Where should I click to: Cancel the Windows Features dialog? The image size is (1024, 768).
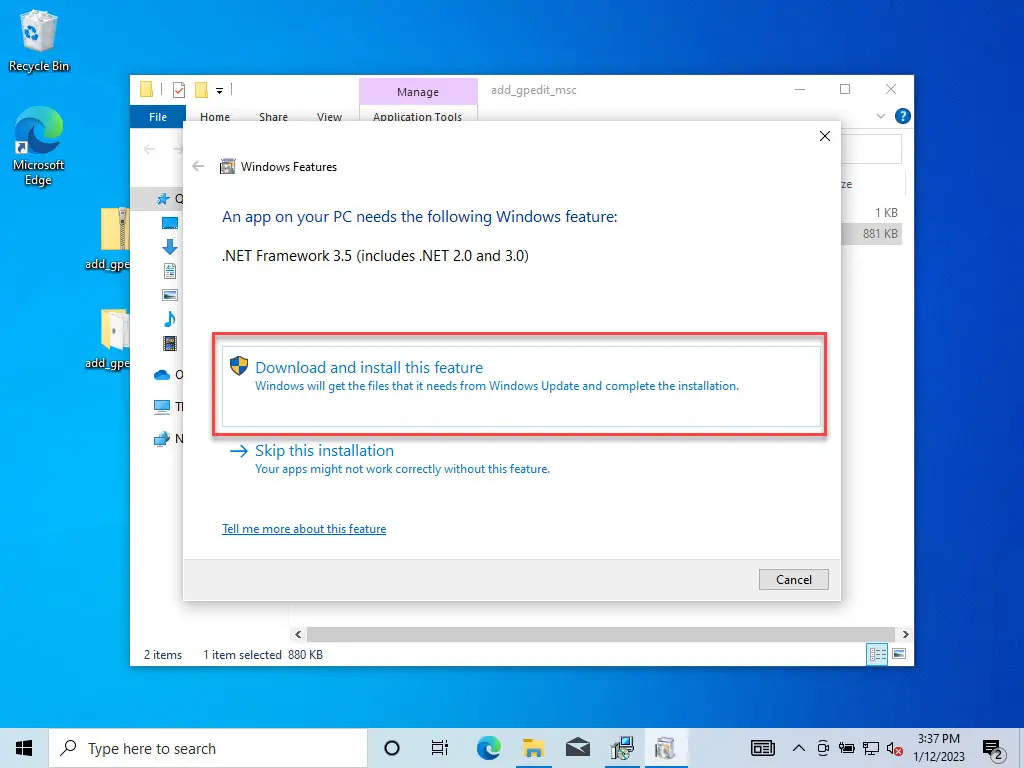click(793, 579)
